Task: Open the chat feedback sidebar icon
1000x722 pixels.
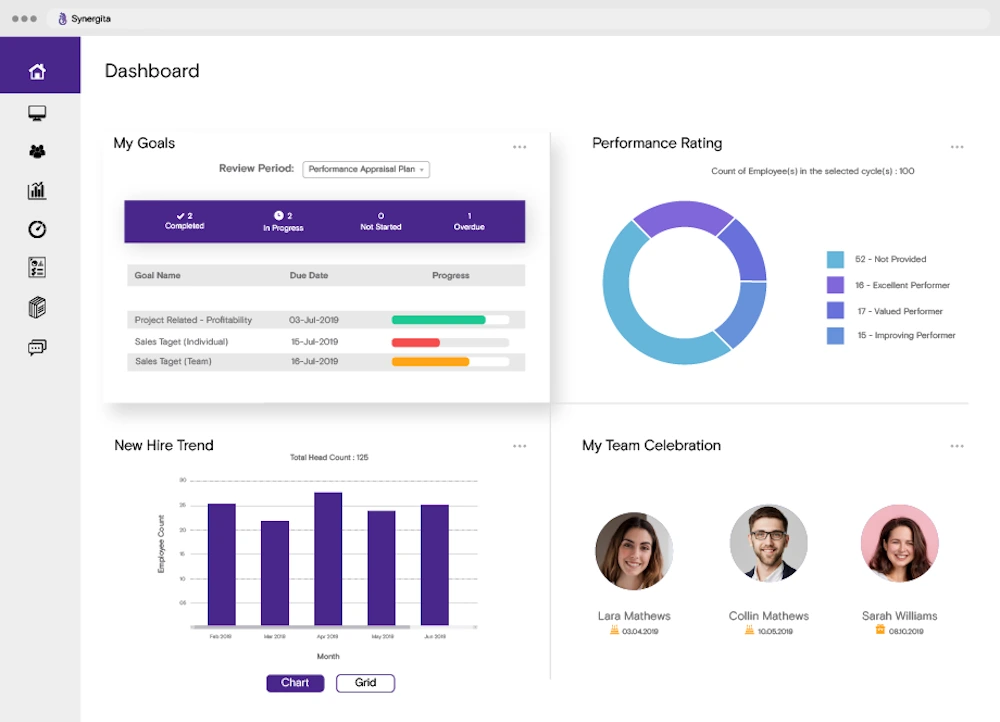Action: click(37, 346)
